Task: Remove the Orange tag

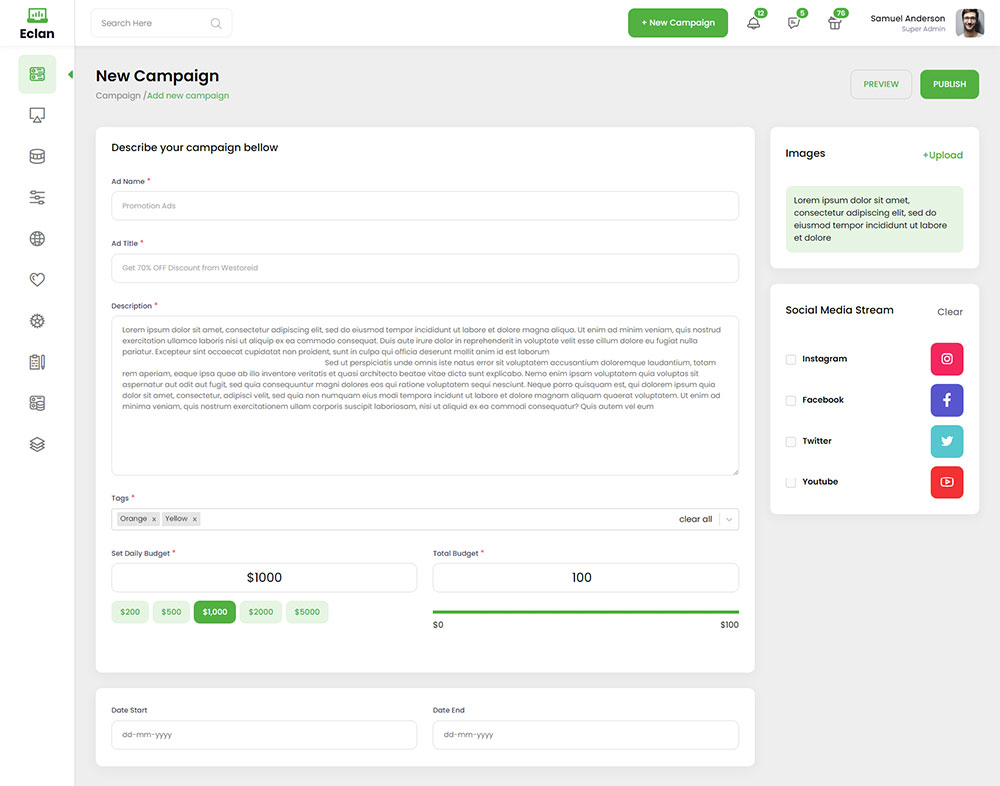Action: (x=154, y=519)
